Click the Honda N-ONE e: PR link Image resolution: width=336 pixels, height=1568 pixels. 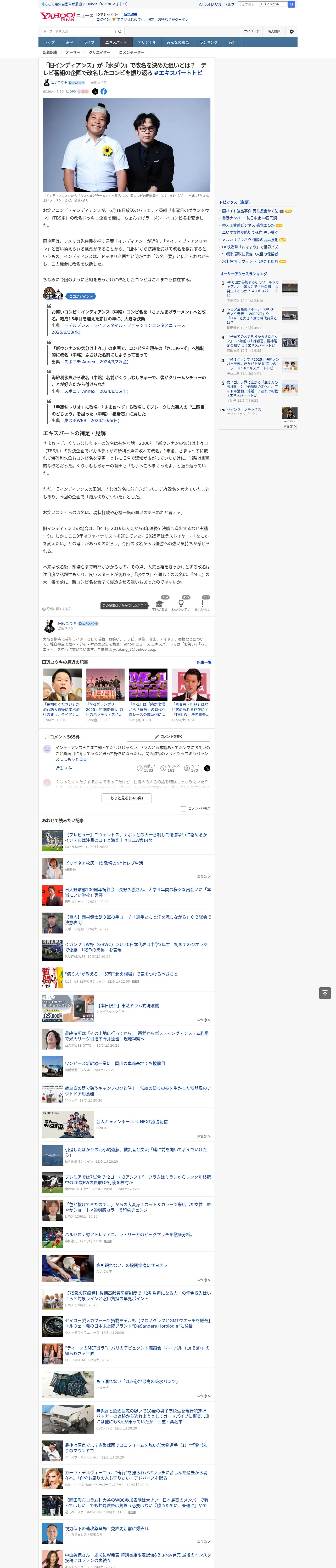click(x=84, y=4)
